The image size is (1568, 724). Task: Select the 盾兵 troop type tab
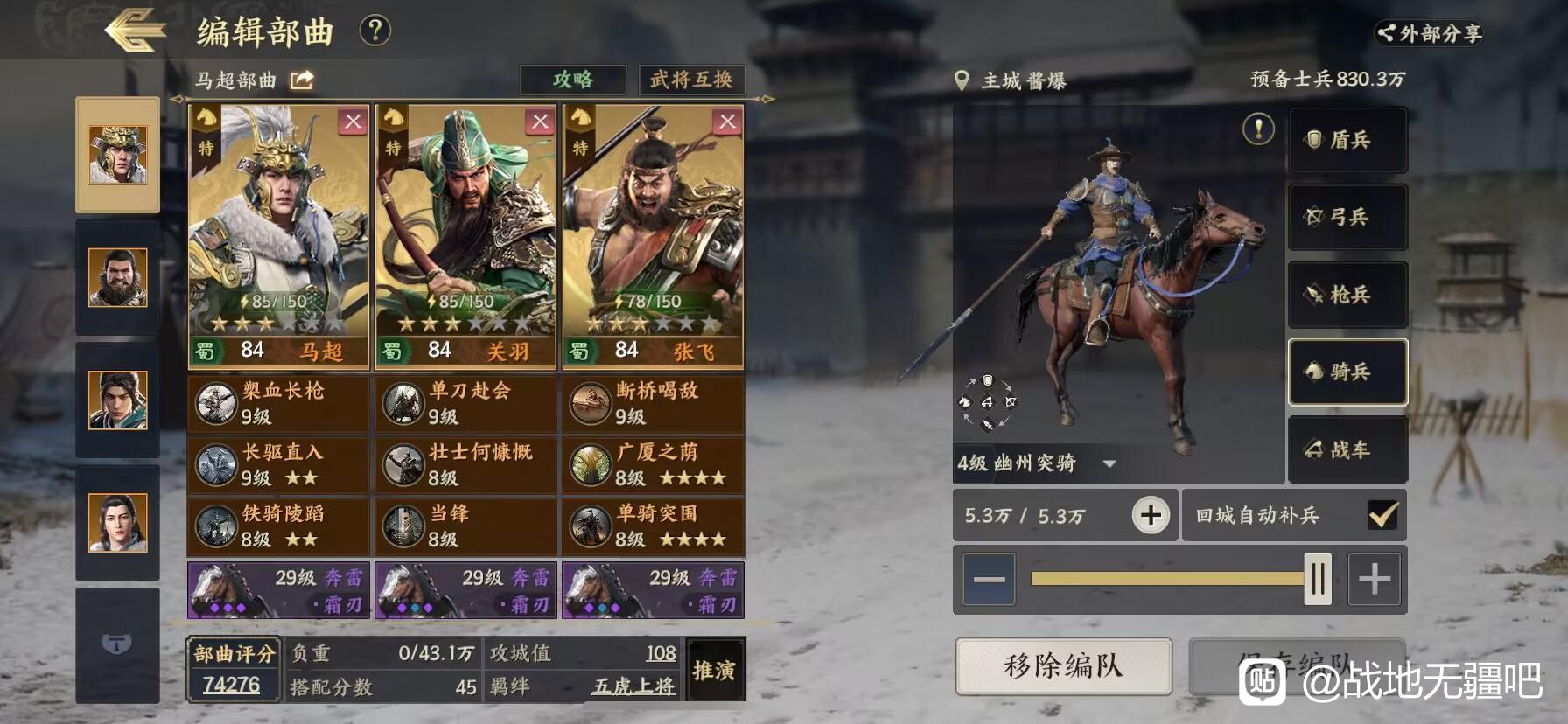(1347, 140)
